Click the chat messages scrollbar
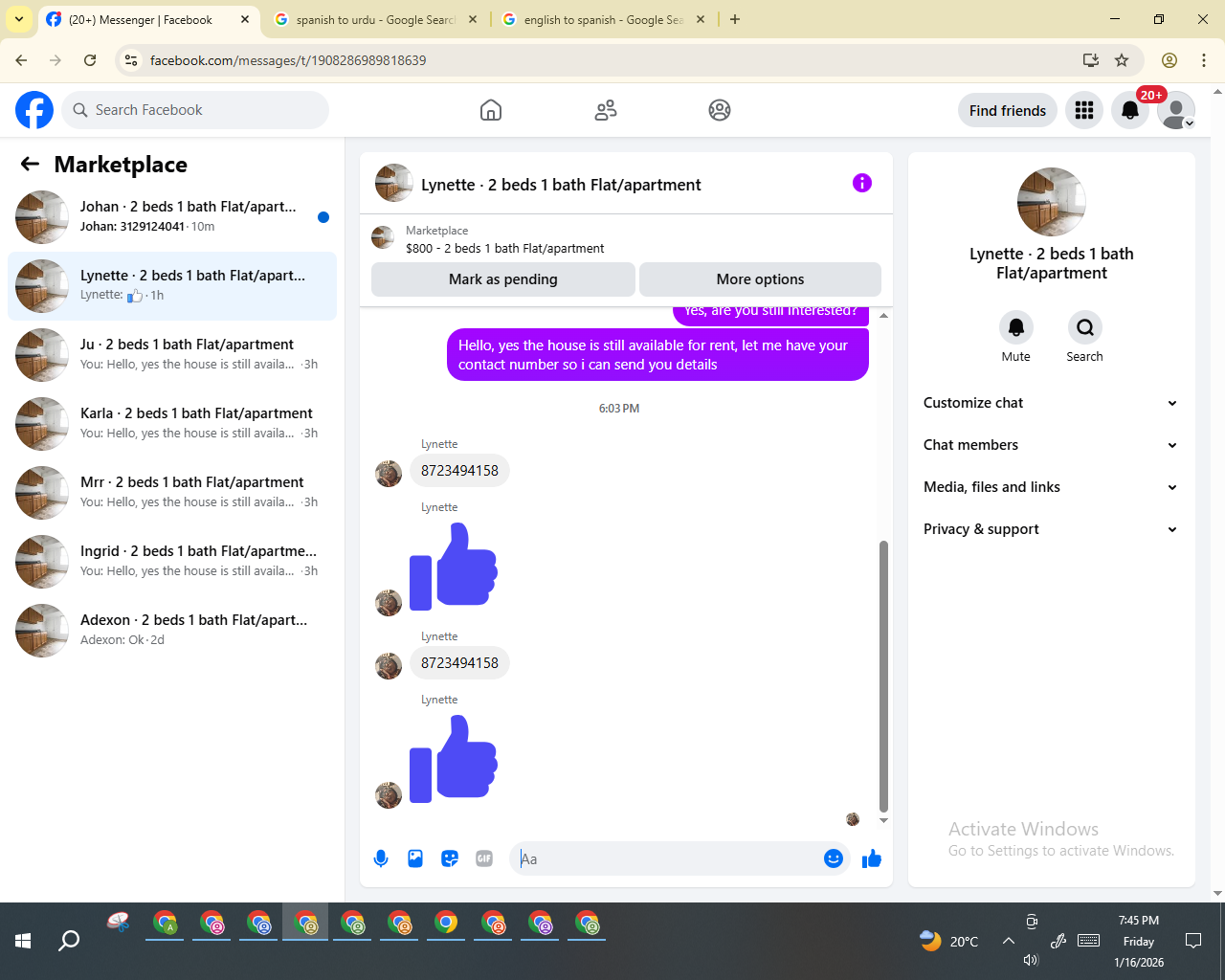 [883, 676]
